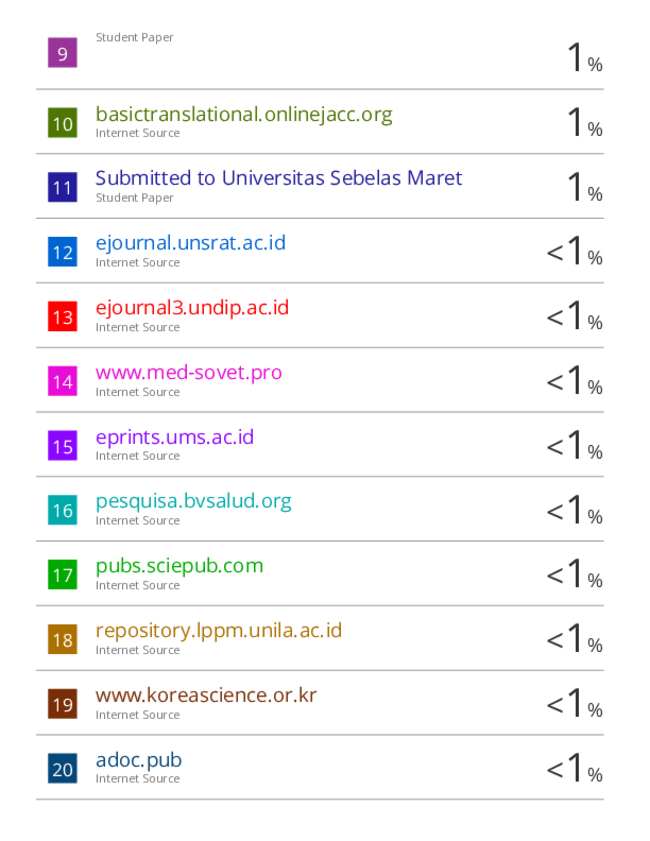Open www.med-sovet.pro source link

tap(189, 372)
